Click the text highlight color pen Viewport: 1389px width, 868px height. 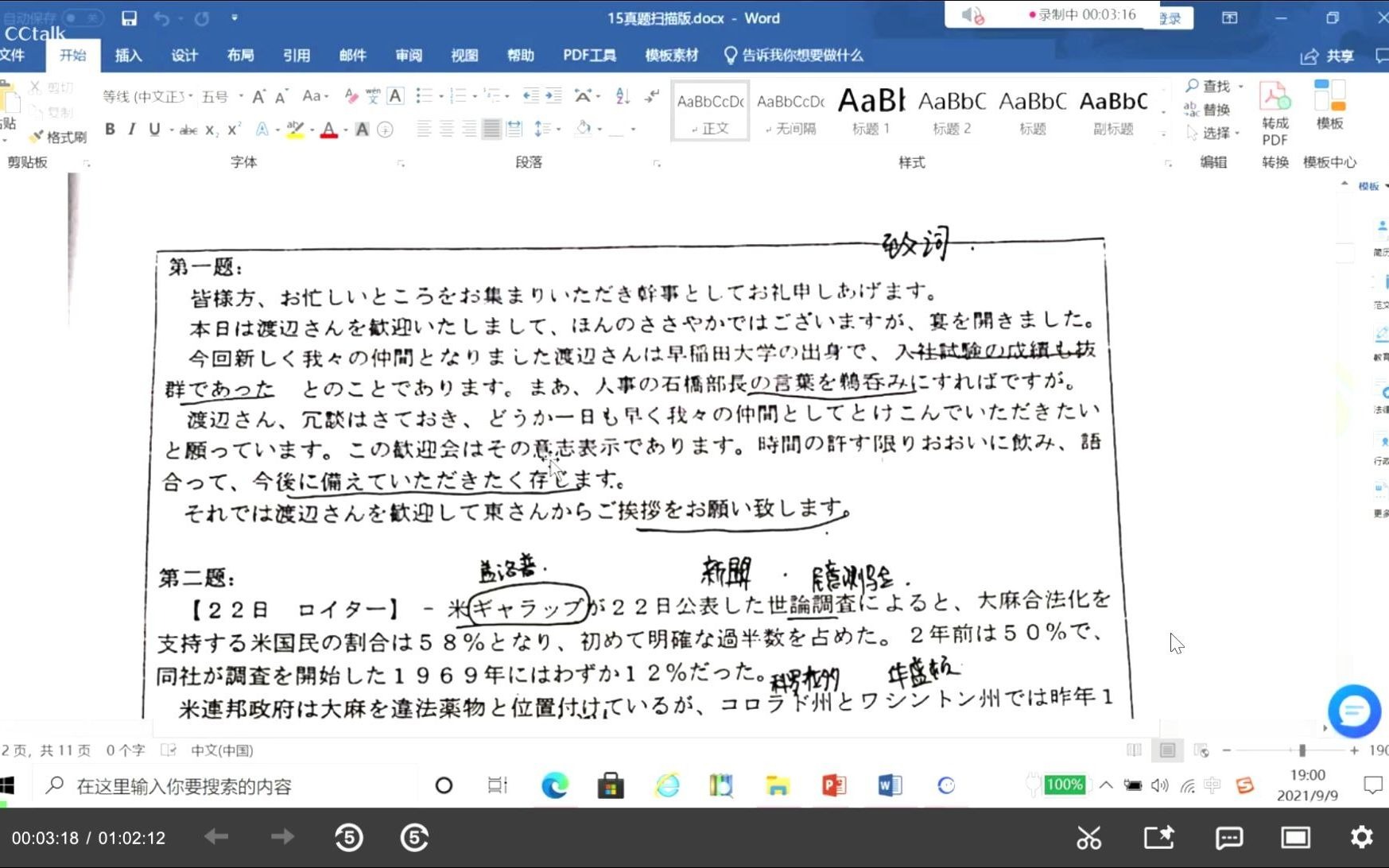coord(295,130)
